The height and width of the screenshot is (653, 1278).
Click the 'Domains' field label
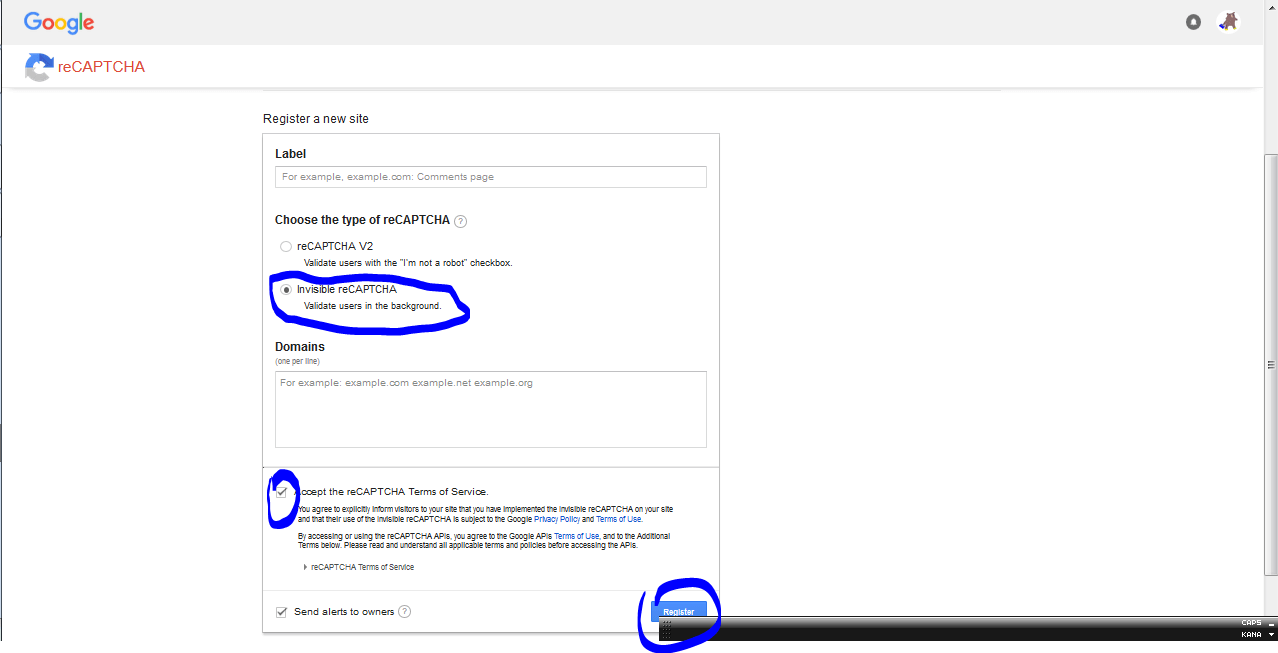[300, 347]
